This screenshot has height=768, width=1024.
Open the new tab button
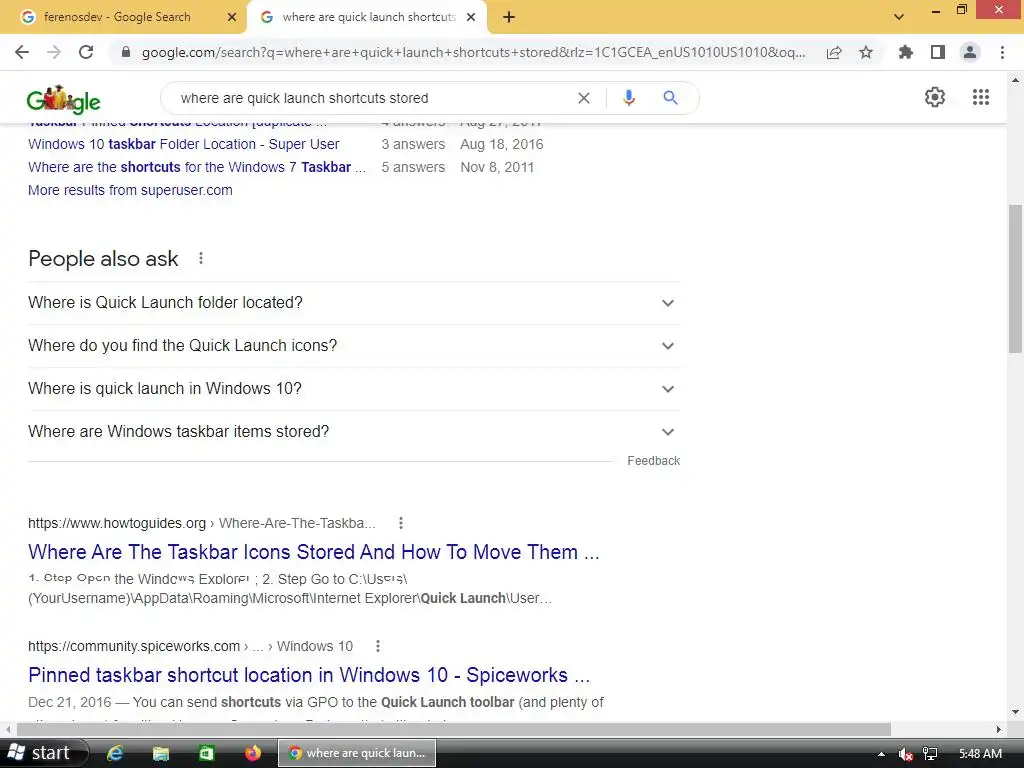[x=509, y=17]
